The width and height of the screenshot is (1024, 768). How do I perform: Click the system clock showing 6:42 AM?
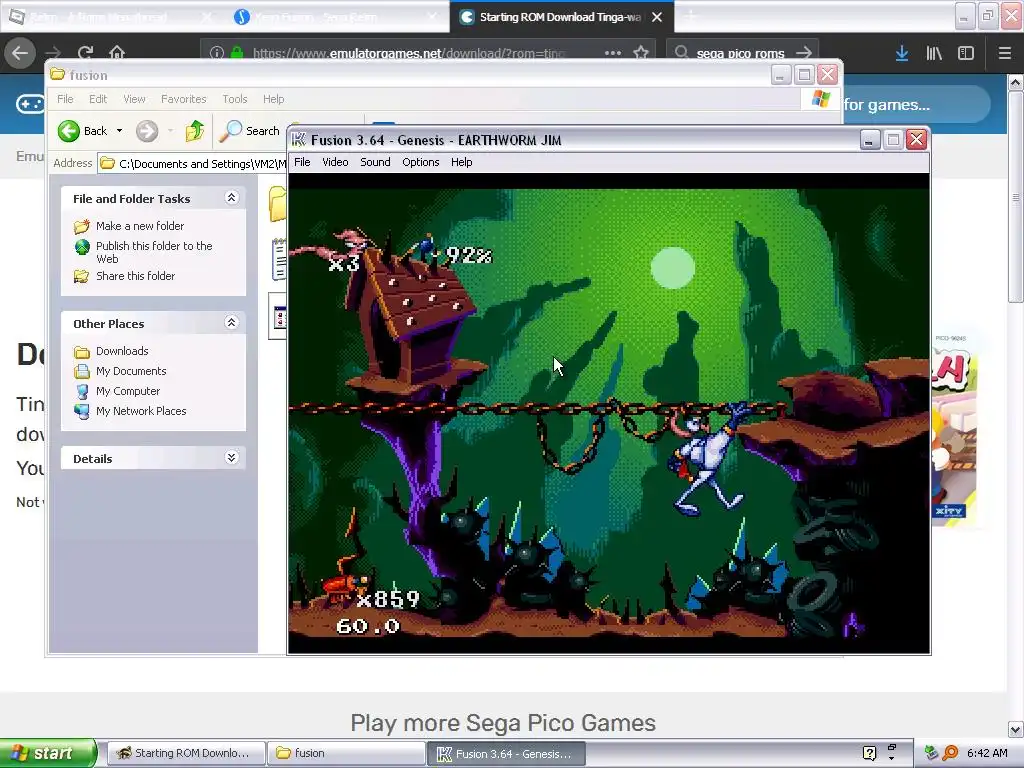coord(987,753)
